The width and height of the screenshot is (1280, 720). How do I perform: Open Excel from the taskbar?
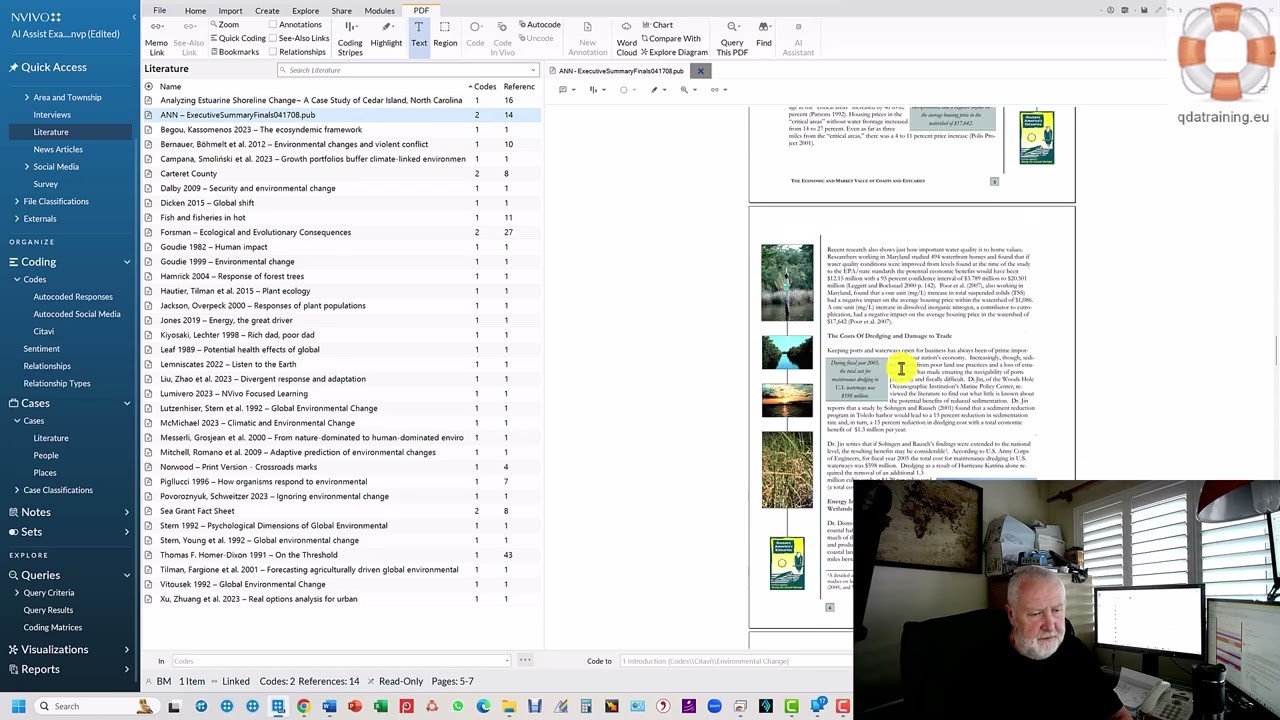click(380, 707)
